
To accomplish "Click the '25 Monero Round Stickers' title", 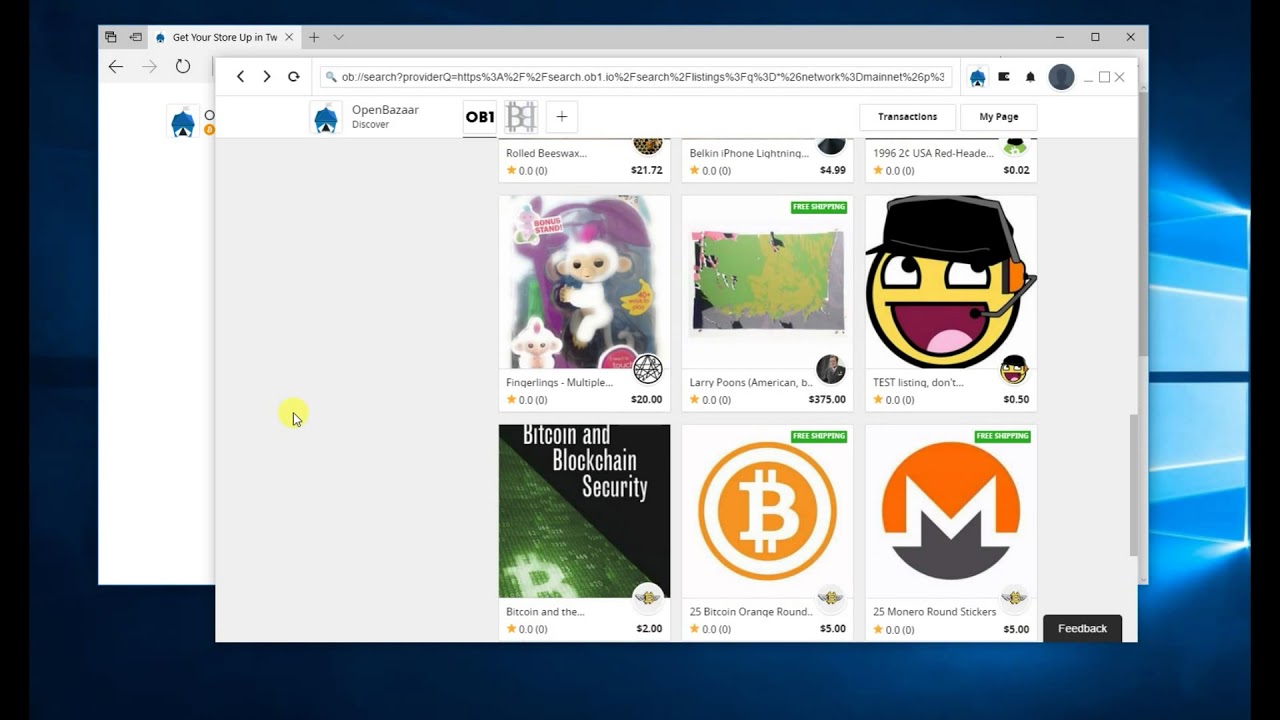I will (x=934, y=611).
